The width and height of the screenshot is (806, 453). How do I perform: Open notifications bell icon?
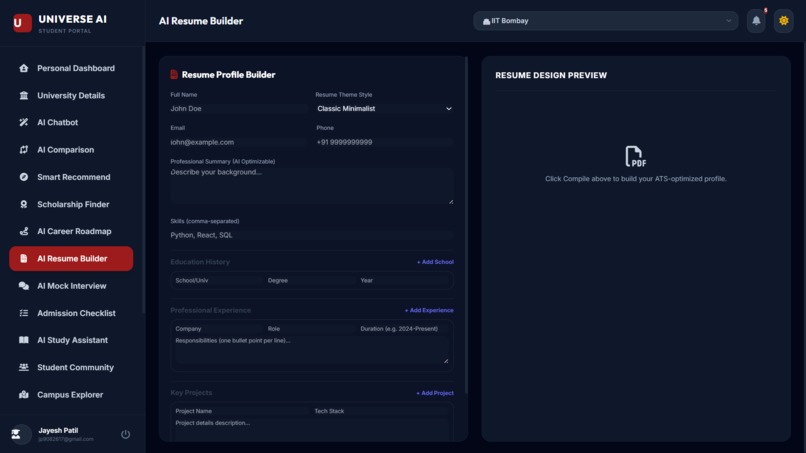click(x=756, y=21)
